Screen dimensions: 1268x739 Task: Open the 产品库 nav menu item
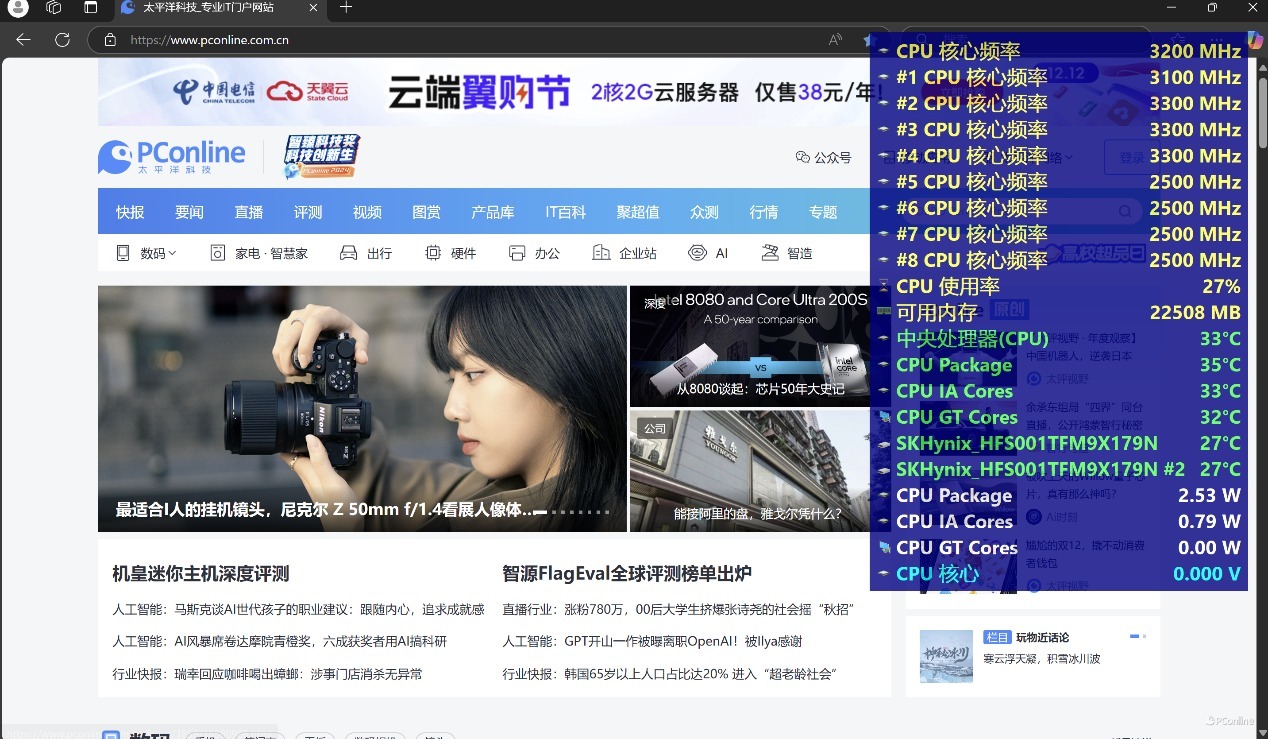[493, 212]
